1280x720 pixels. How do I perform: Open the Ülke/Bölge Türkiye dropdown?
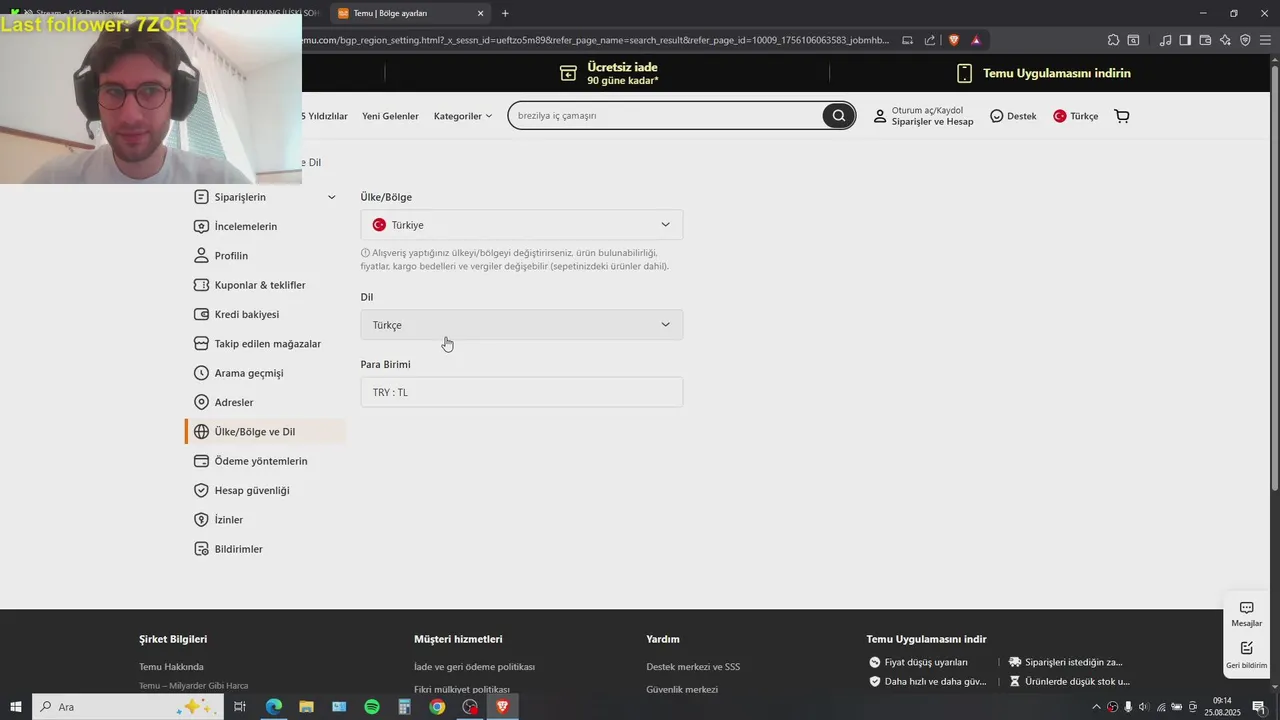coord(522,225)
